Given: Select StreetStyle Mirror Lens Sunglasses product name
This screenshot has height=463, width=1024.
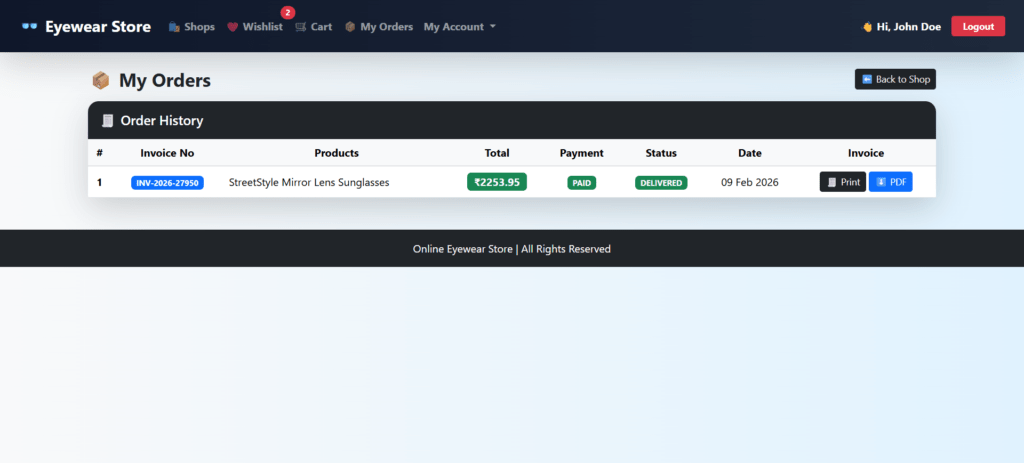Looking at the screenshot, I should [309, 182].
